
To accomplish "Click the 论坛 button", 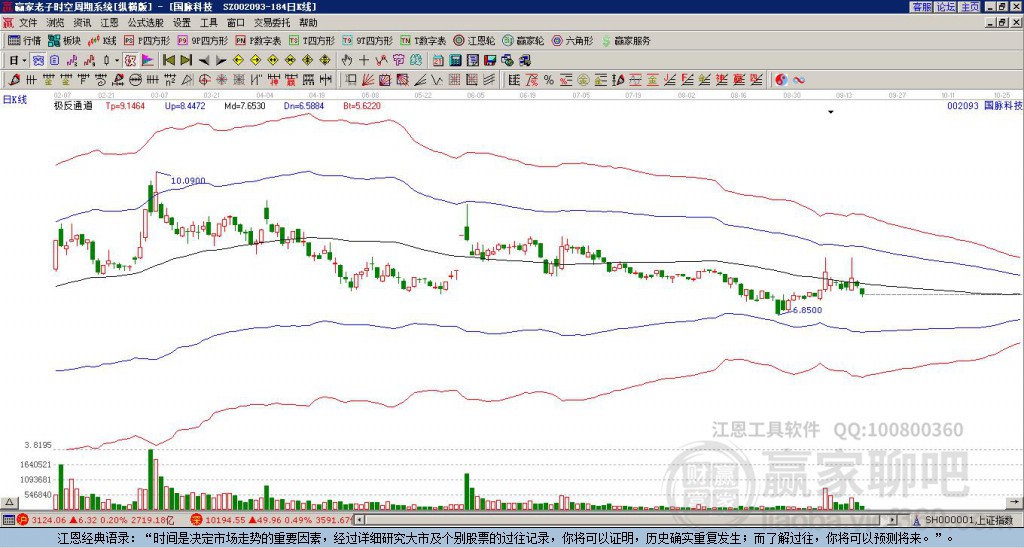I will pos(946,7).
